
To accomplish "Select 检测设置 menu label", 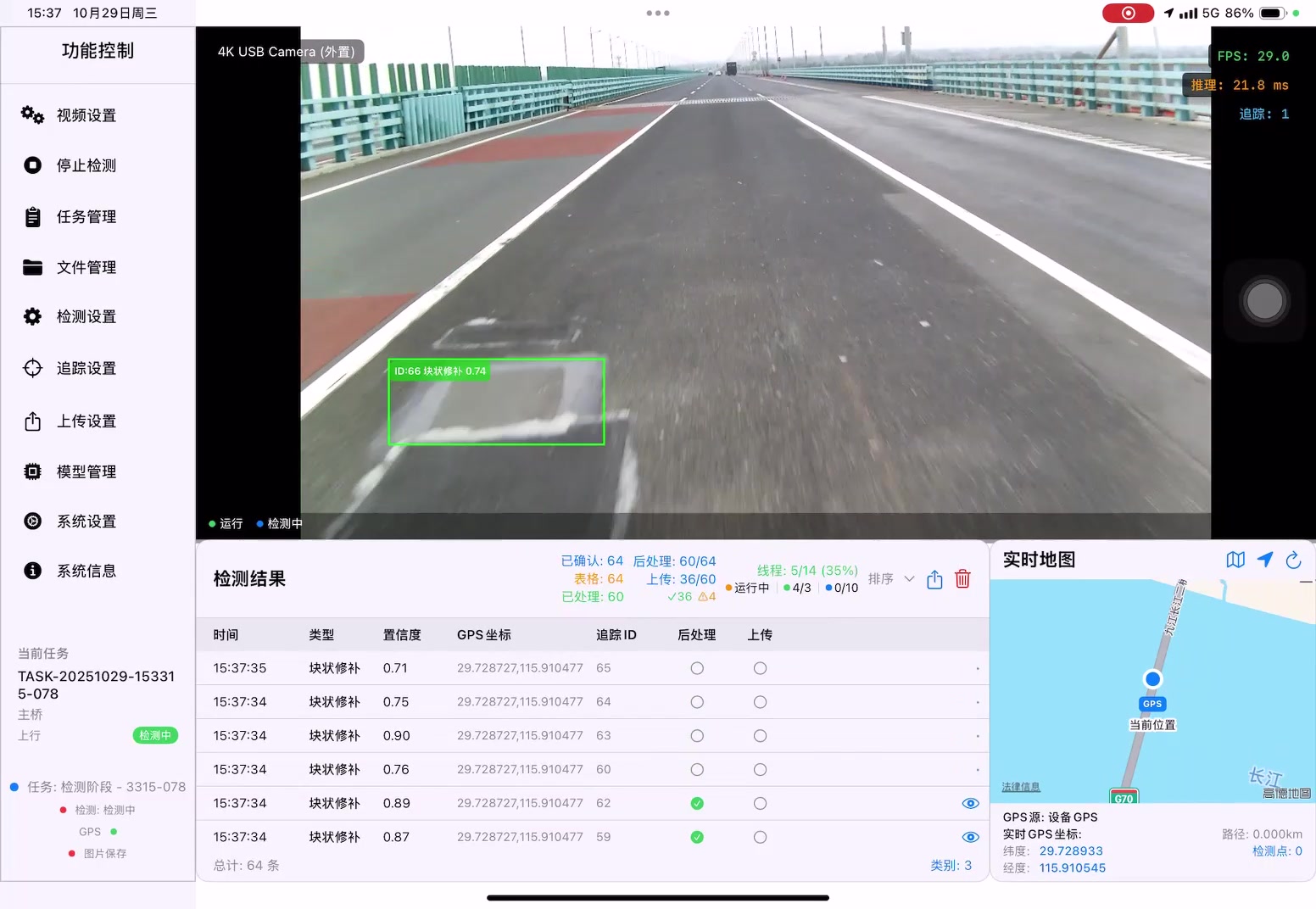I will tap(86, 316).
